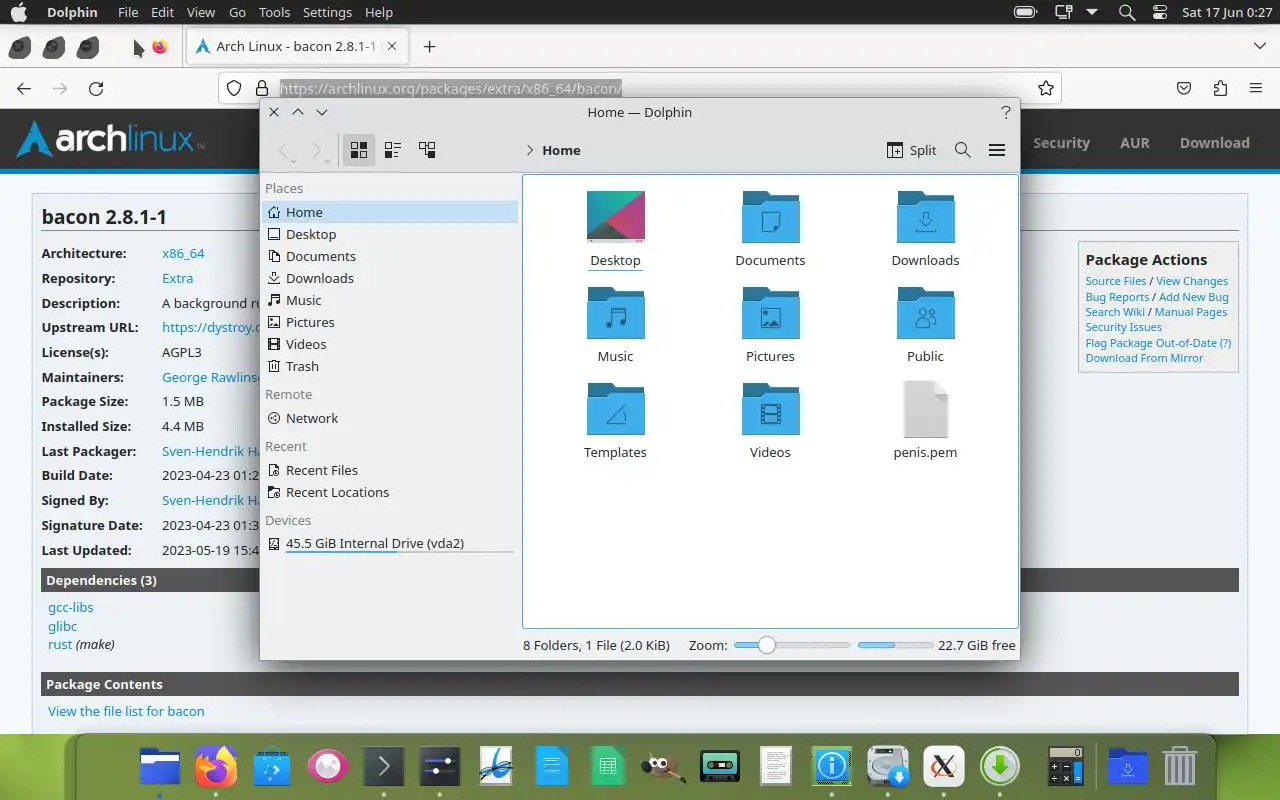
Task: Go back in Firefox history
Action: tap(24, 88)
